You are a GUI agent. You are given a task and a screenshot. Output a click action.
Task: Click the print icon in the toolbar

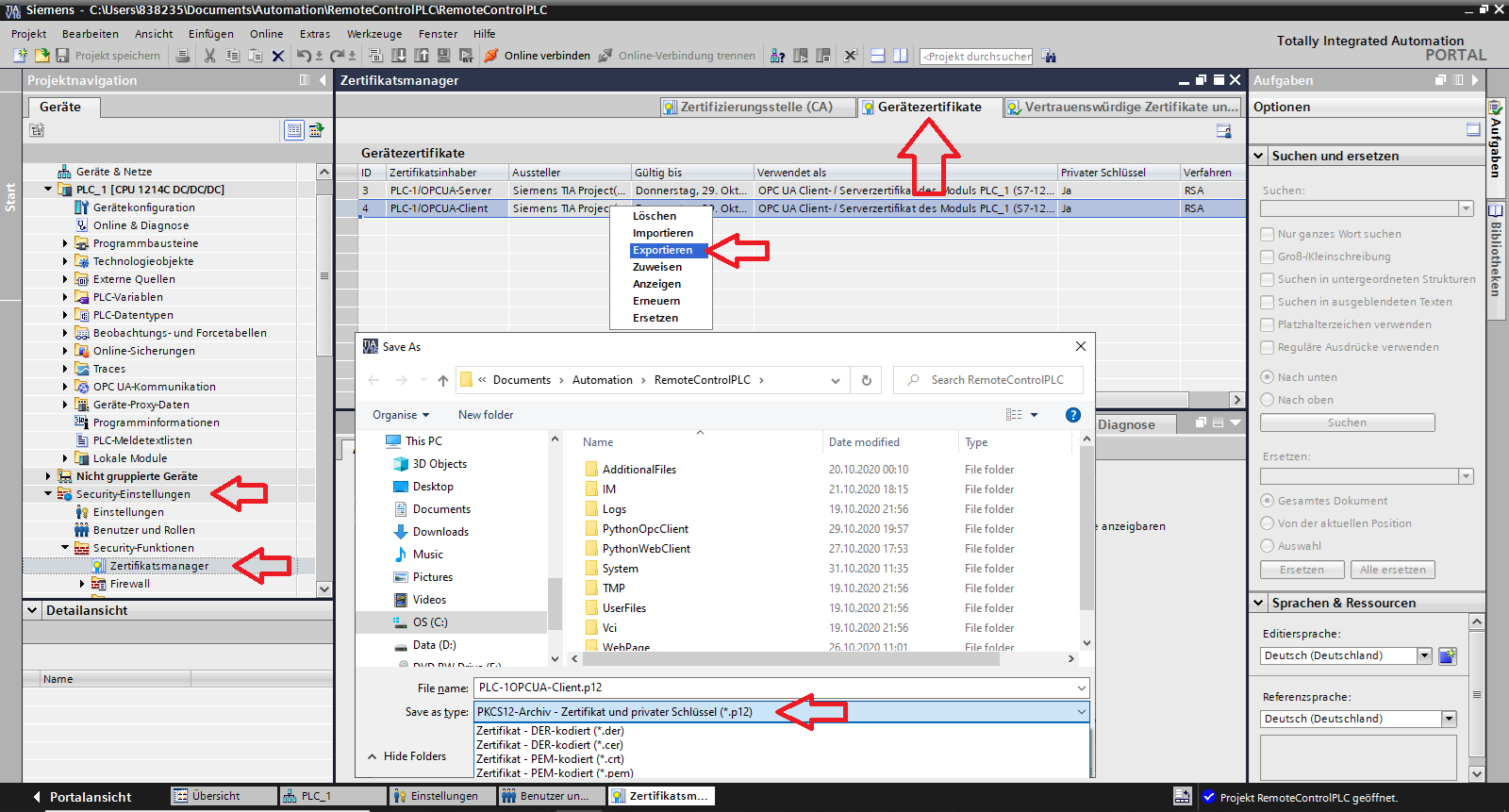pyautogui.click(x=183, y=56)
